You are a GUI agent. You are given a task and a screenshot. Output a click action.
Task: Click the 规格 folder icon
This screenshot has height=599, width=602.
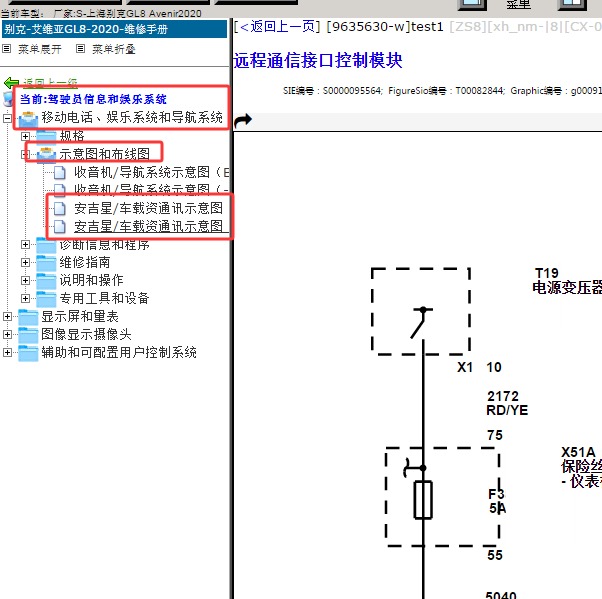[x=46, y=136]
